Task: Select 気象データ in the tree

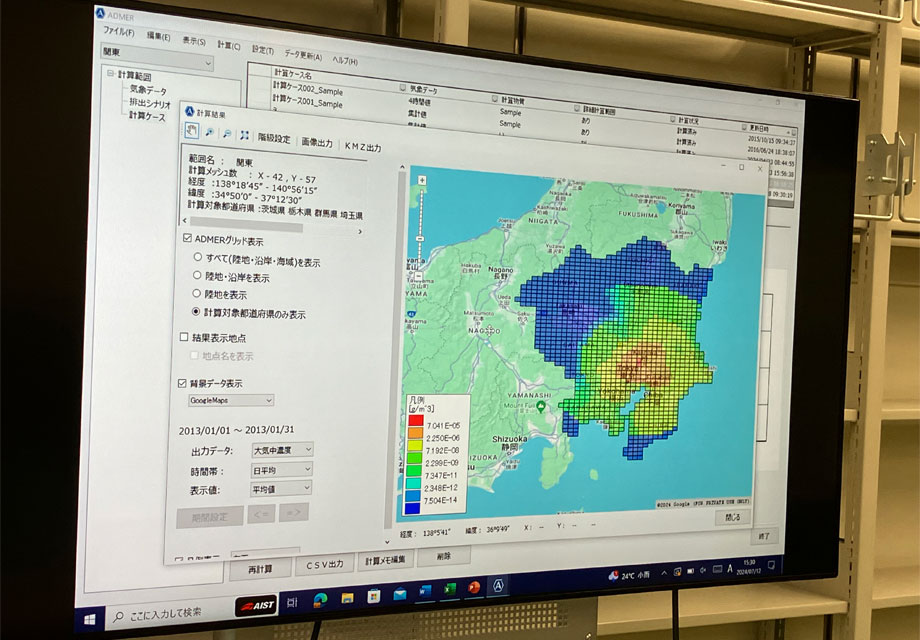Action: pyautogui.click(x=148, y=90)
